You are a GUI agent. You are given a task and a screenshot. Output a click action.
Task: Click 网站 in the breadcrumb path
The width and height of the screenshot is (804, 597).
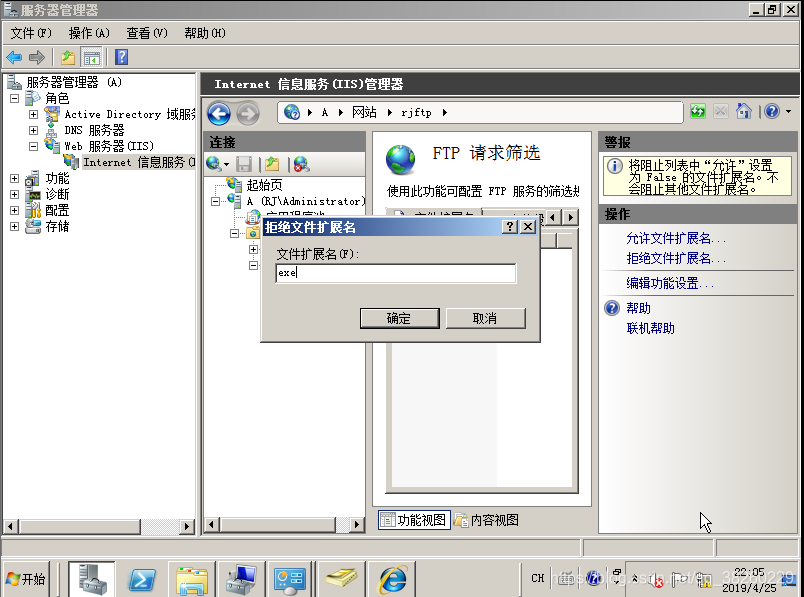pyautogui.click(x=364, y=112)
